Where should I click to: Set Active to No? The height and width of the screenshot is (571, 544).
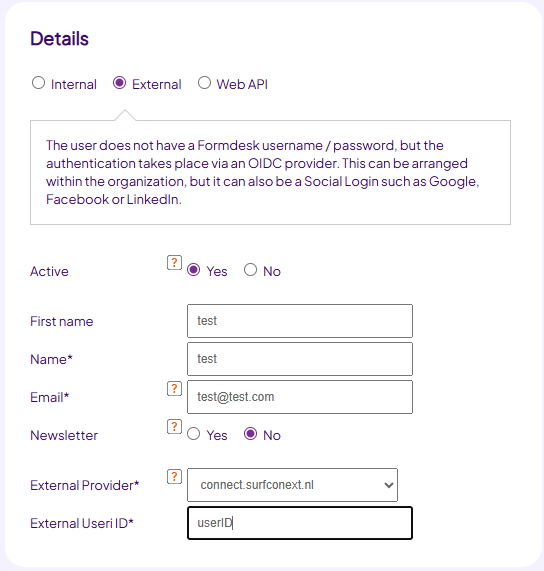250,270
